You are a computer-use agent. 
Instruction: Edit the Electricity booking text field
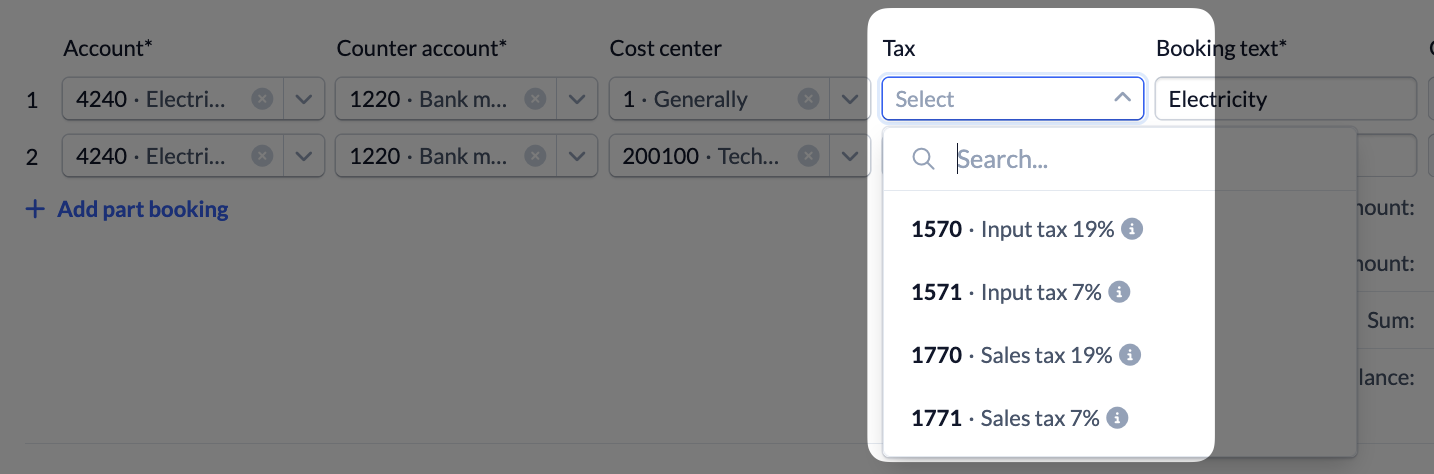pyautogui.click(x=1285, y=99)
